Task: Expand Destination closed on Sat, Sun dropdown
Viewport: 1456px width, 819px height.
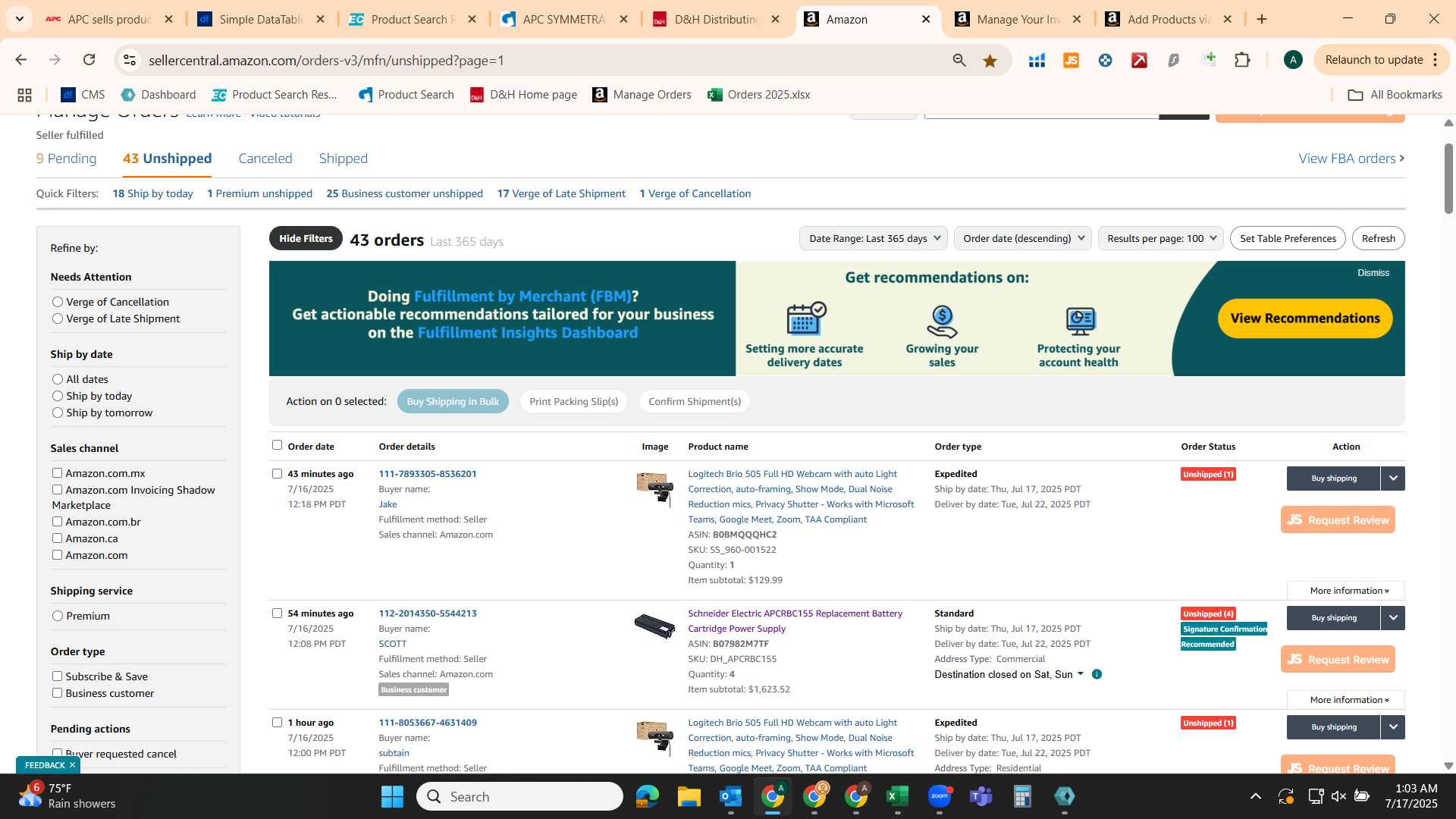Action: pos(1009,674)
